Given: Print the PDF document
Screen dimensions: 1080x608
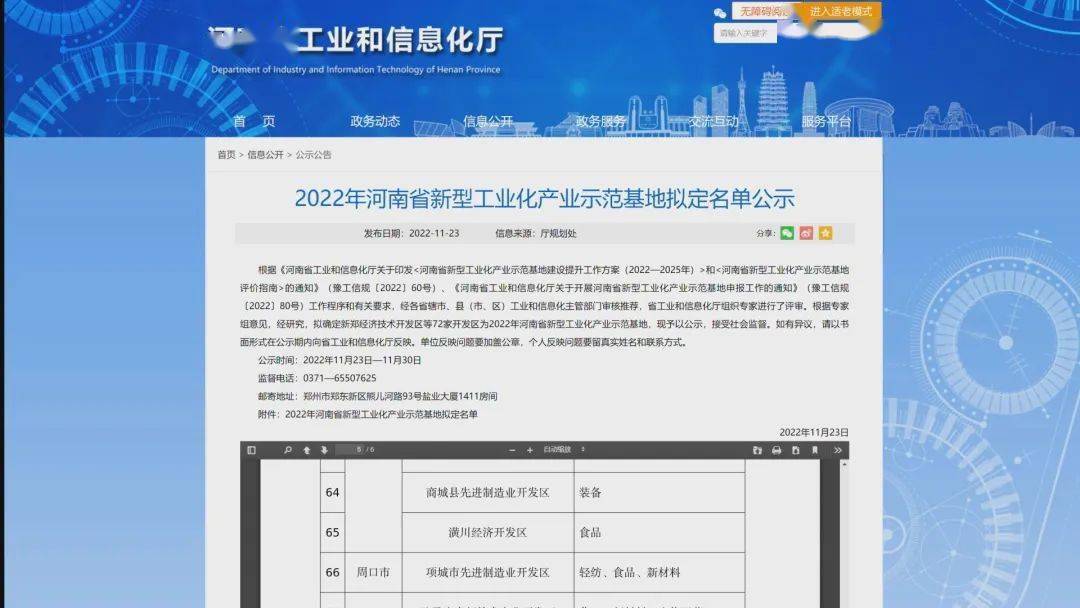Looking at the screenshot, I should click(x=776, y=450).
